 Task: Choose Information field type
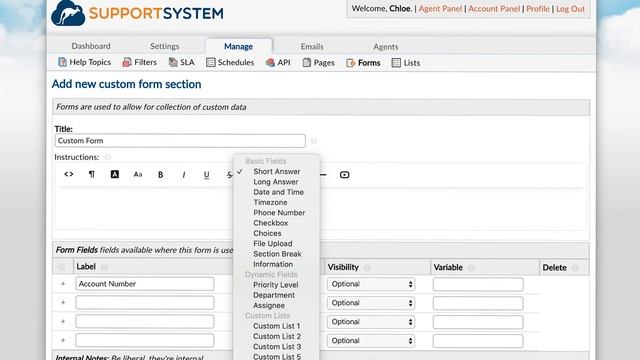pos(273,264)
